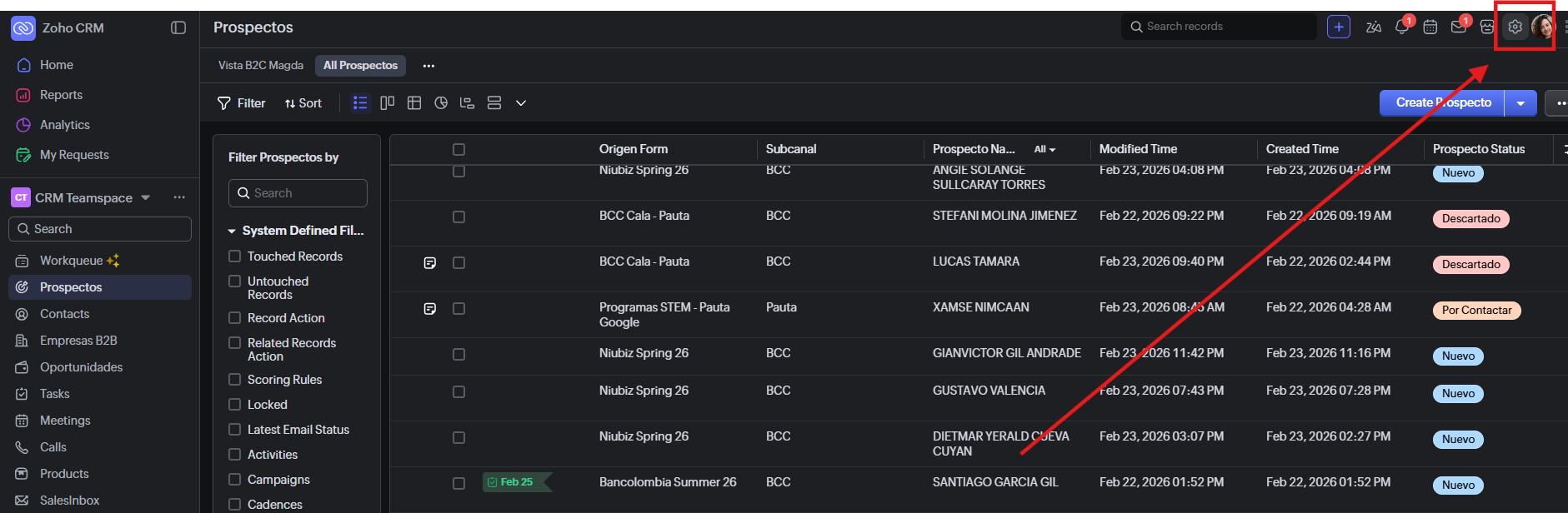Select the LUCAS TAMARA row checkbox

[458, 263]
